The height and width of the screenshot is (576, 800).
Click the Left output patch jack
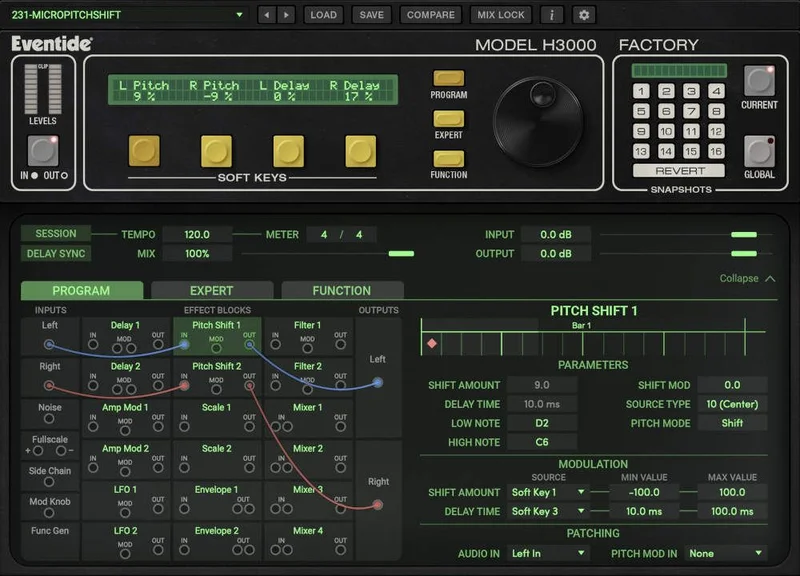(378, 382)
